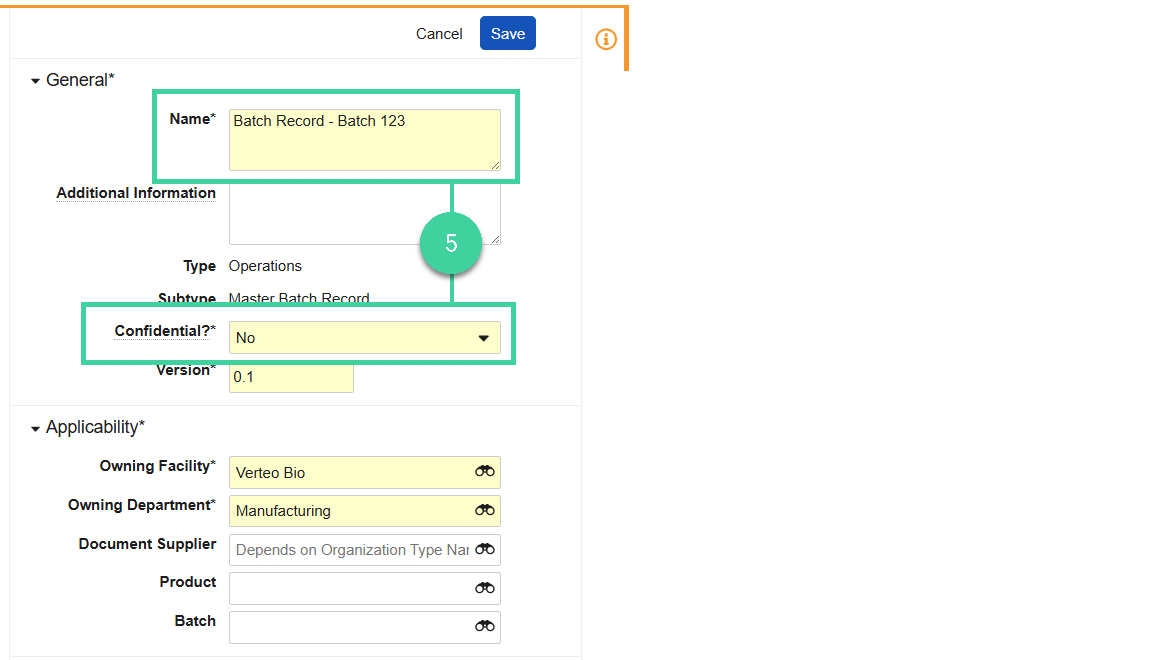Click the orange information icon
The width and height of the screenshot is (1150, 660).
(606, 39)
